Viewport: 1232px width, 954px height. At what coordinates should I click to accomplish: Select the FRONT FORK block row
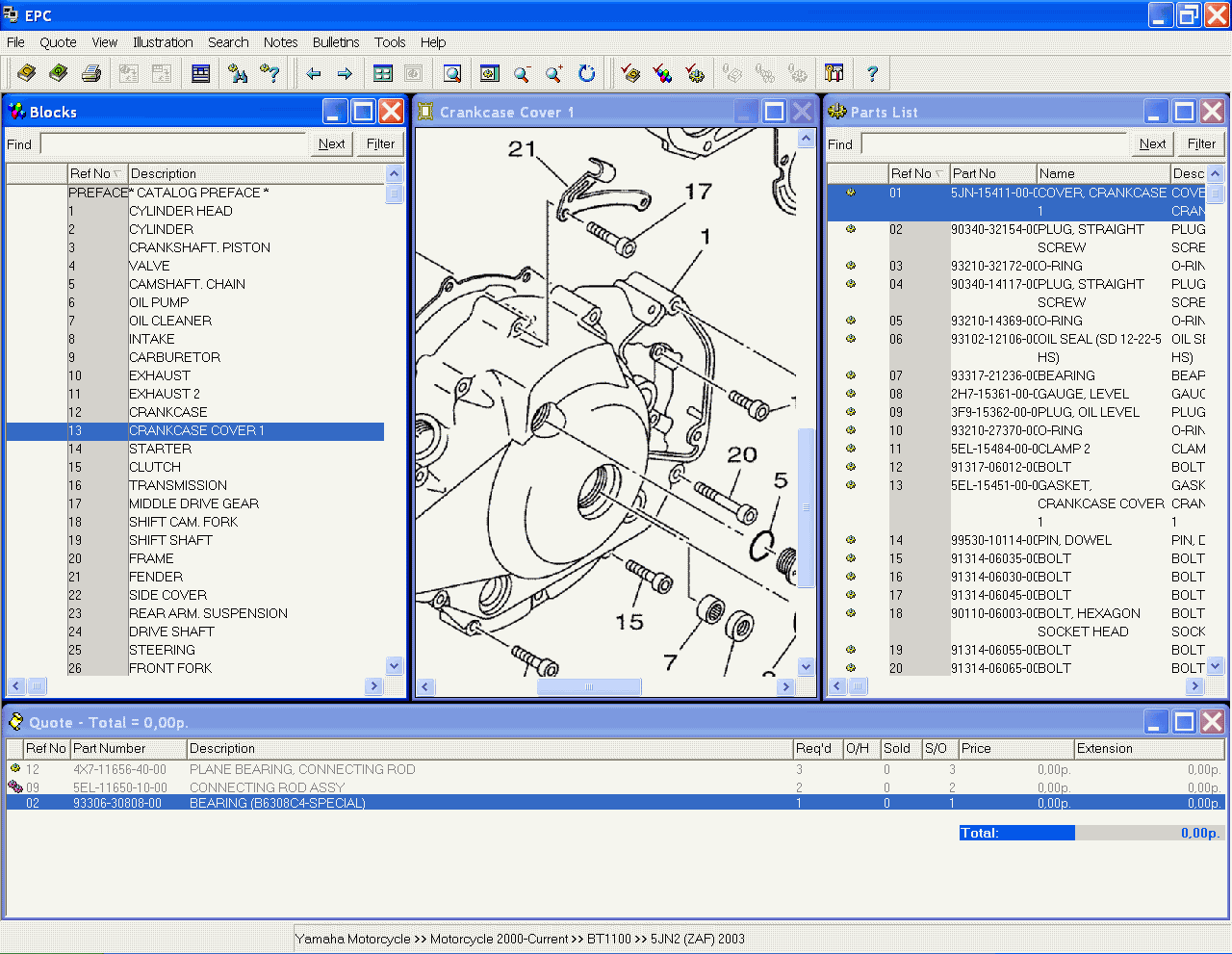pos(195,668)
